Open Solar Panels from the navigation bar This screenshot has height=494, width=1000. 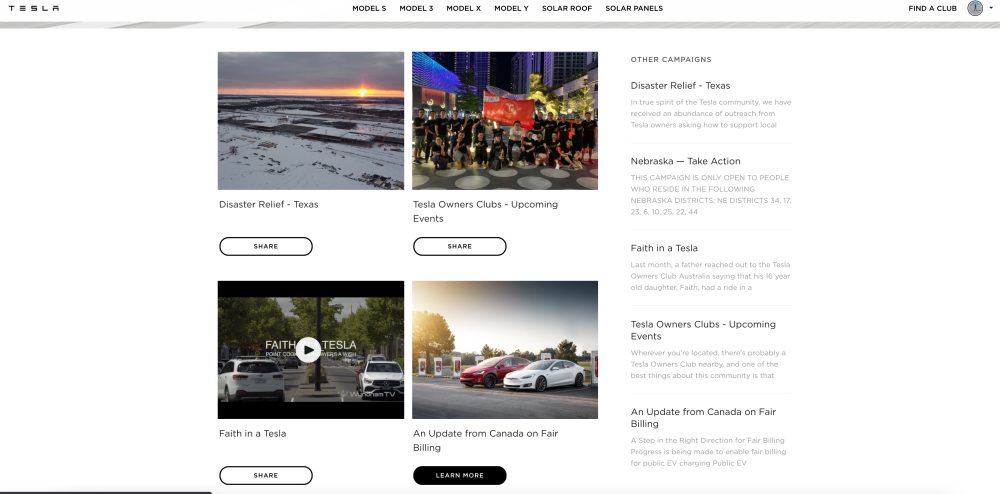click(634, 8)
